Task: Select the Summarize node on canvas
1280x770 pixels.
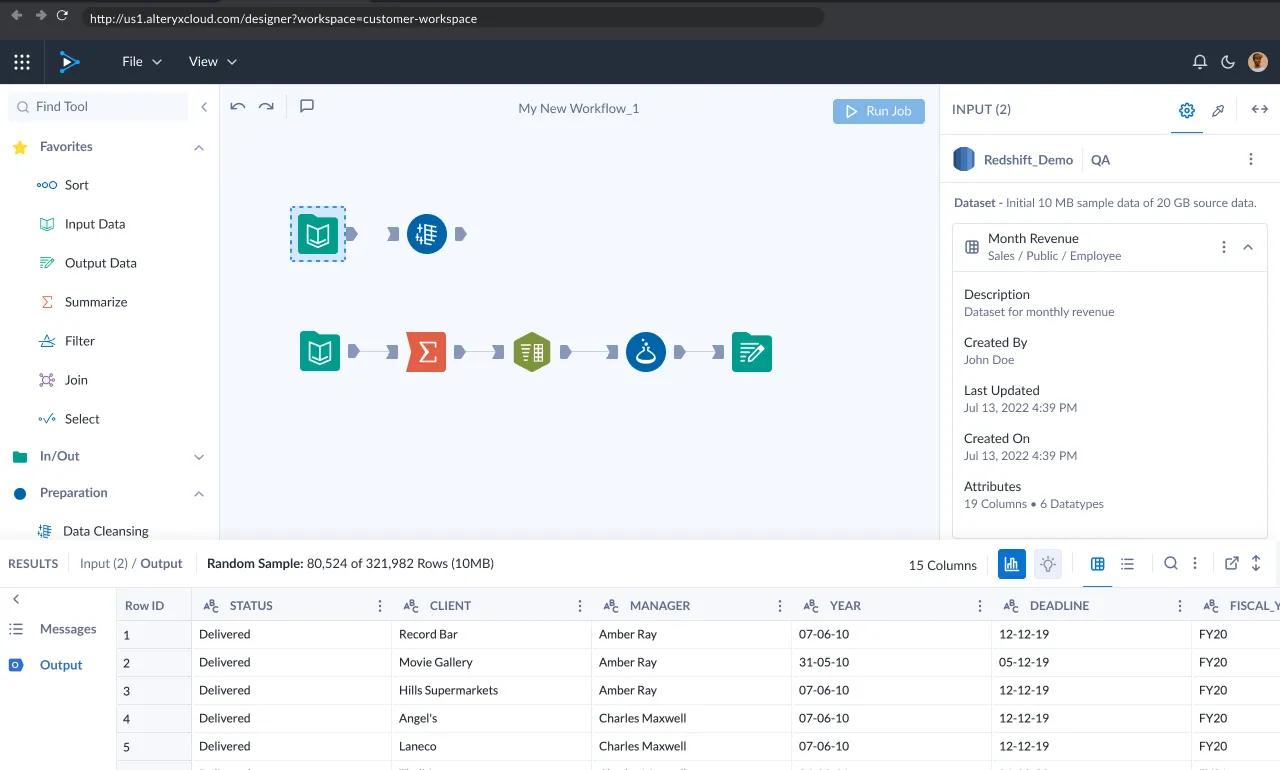Action: 426,352
